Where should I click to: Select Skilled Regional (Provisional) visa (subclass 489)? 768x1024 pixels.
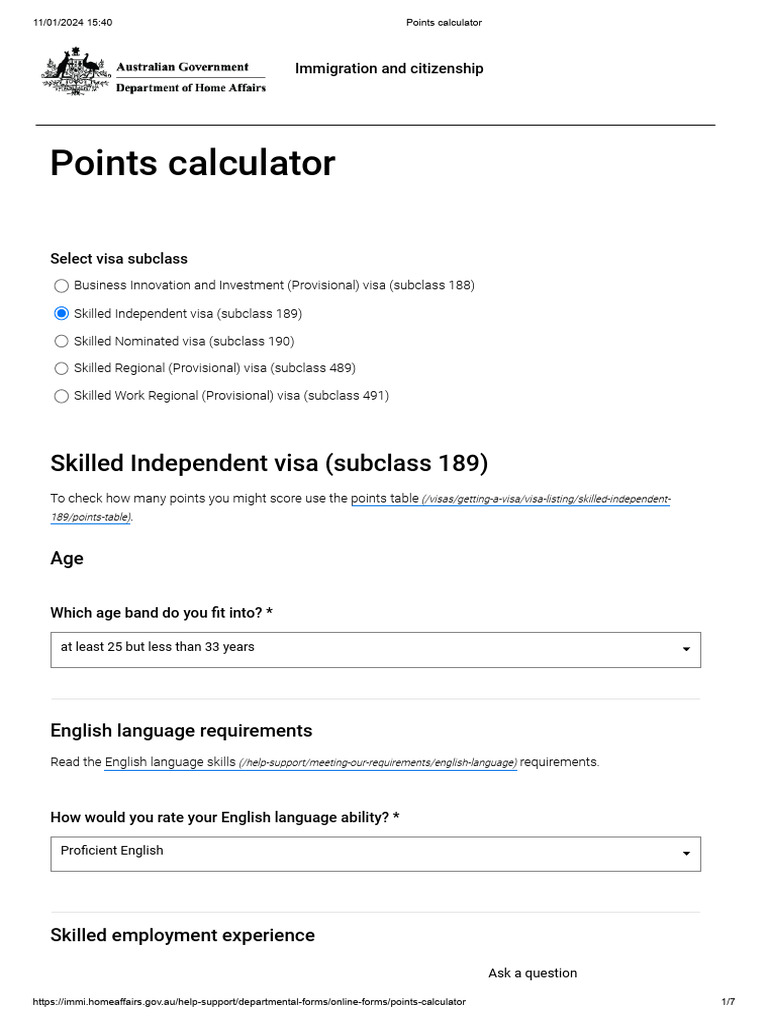[62, 368]
